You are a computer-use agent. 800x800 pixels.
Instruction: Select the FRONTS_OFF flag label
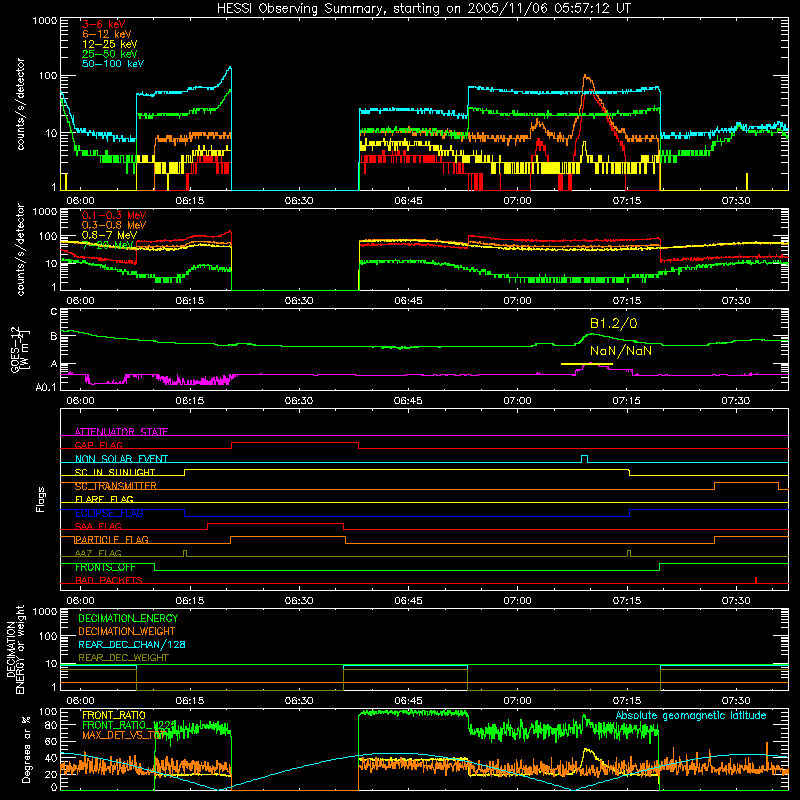pos(105,567)
